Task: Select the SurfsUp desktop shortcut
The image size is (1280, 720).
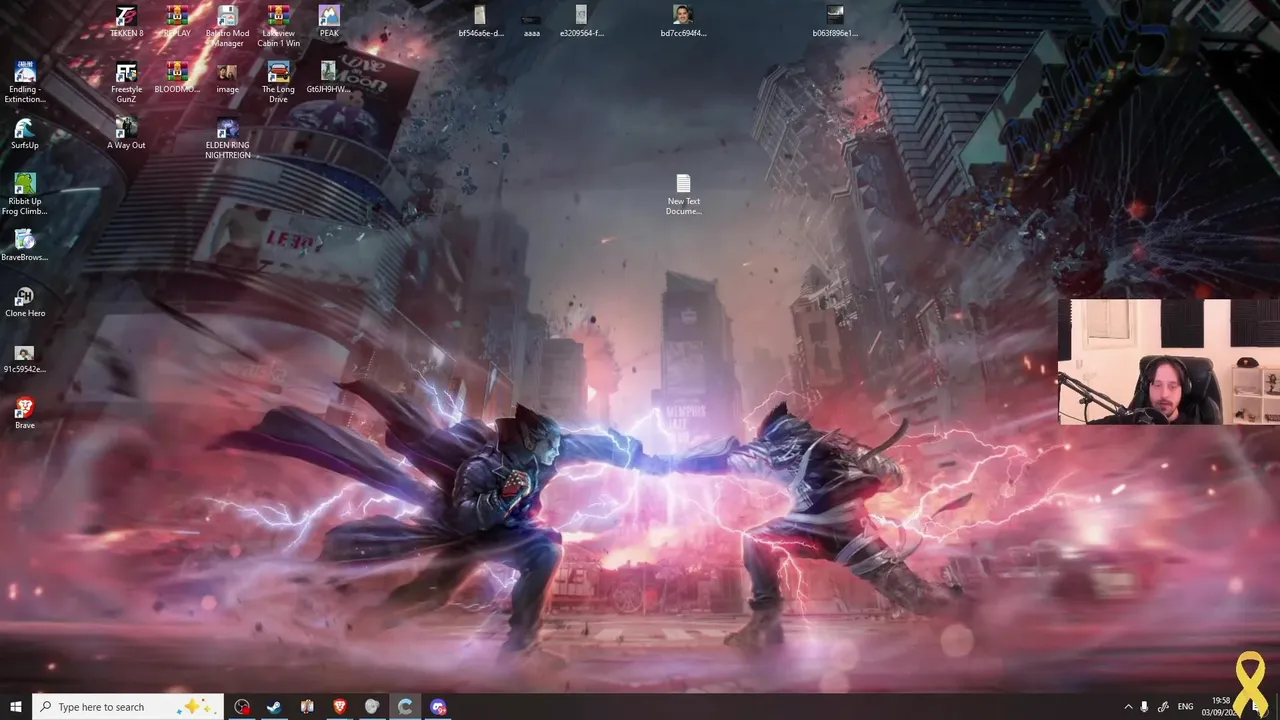Action: click(25, 134)
